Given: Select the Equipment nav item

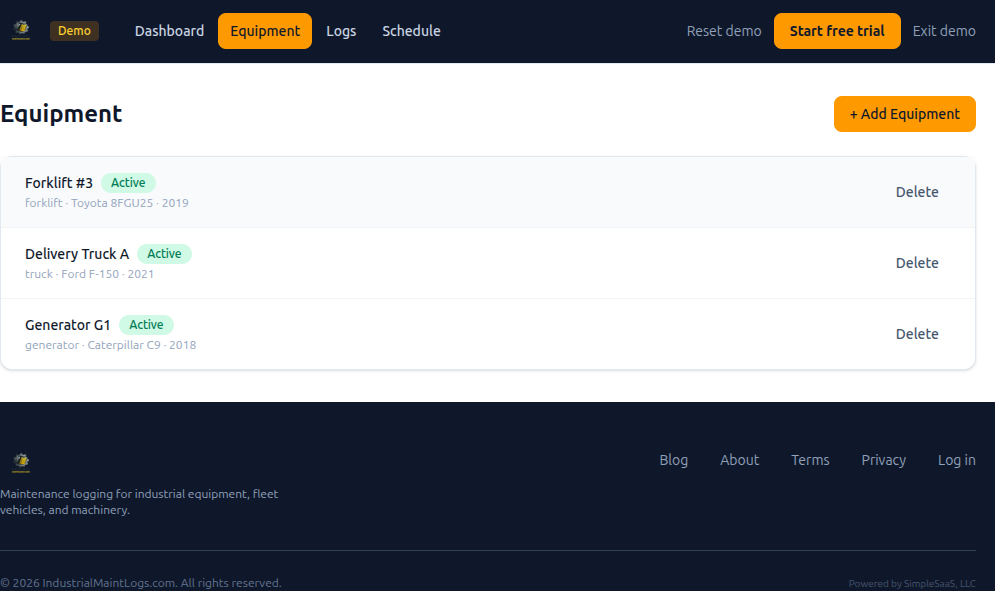Looking at the screenshot, I should click(264, 31).
